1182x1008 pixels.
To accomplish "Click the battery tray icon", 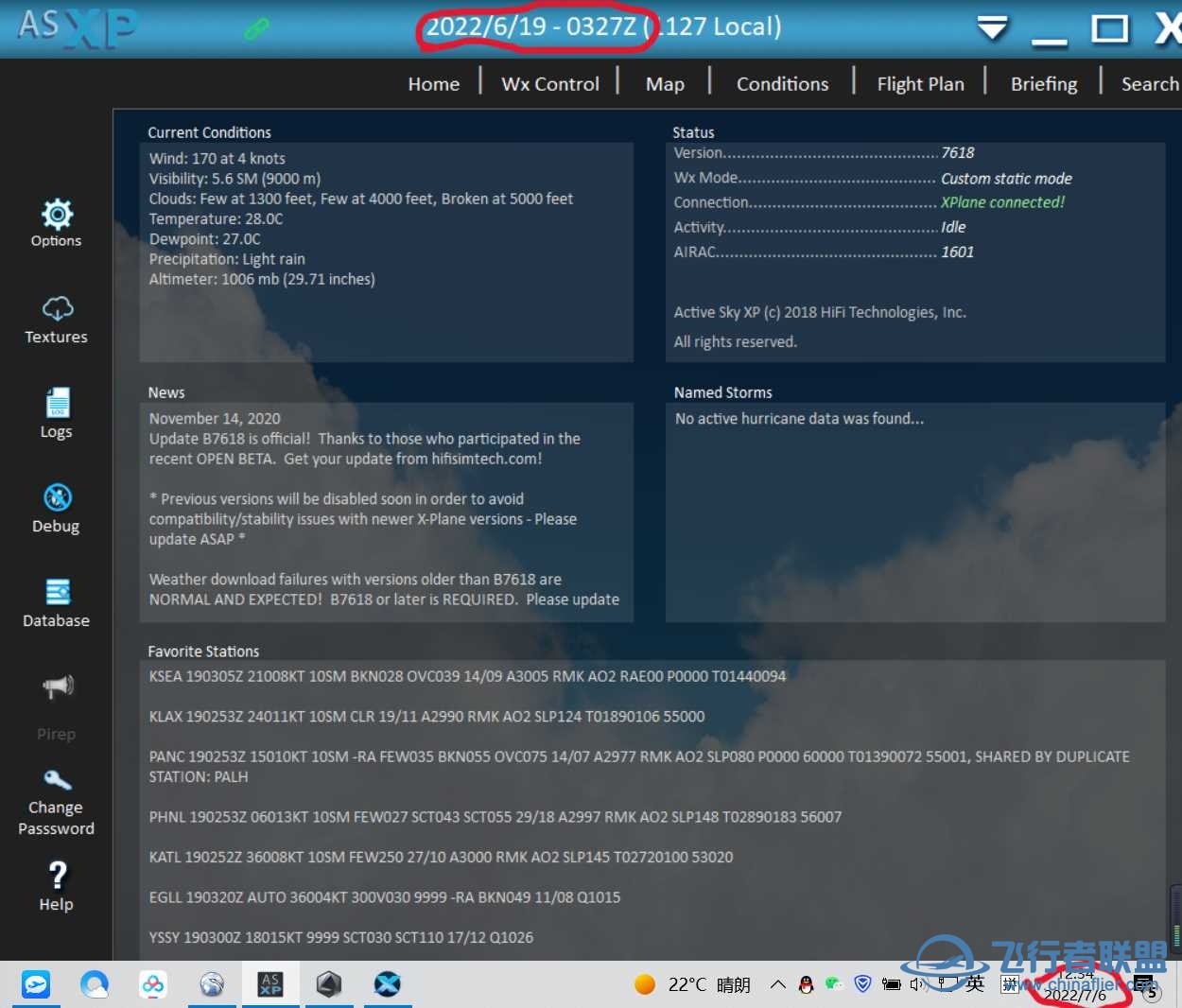I will [891, 984].
